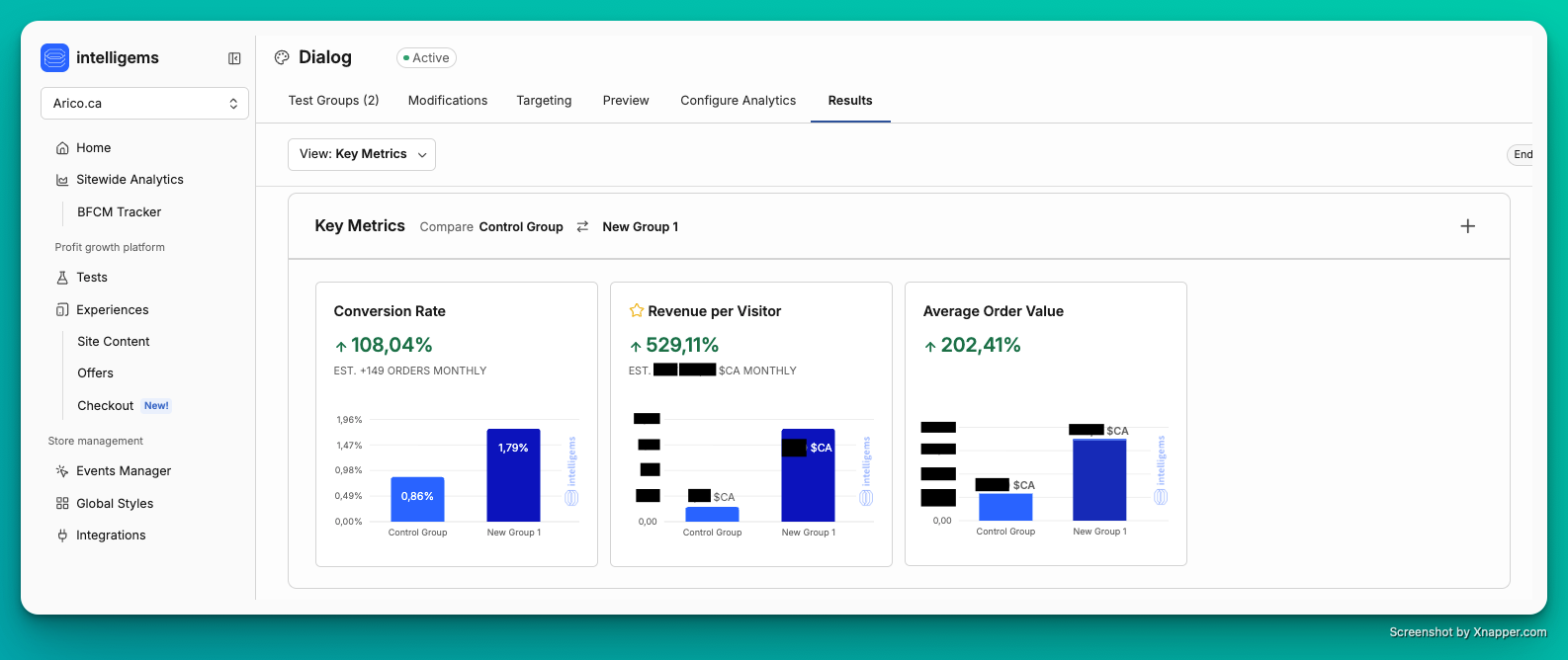Screen dimensions: 1568x660
Task: Click the Global Styles grid icon
Action: [62, 504]
